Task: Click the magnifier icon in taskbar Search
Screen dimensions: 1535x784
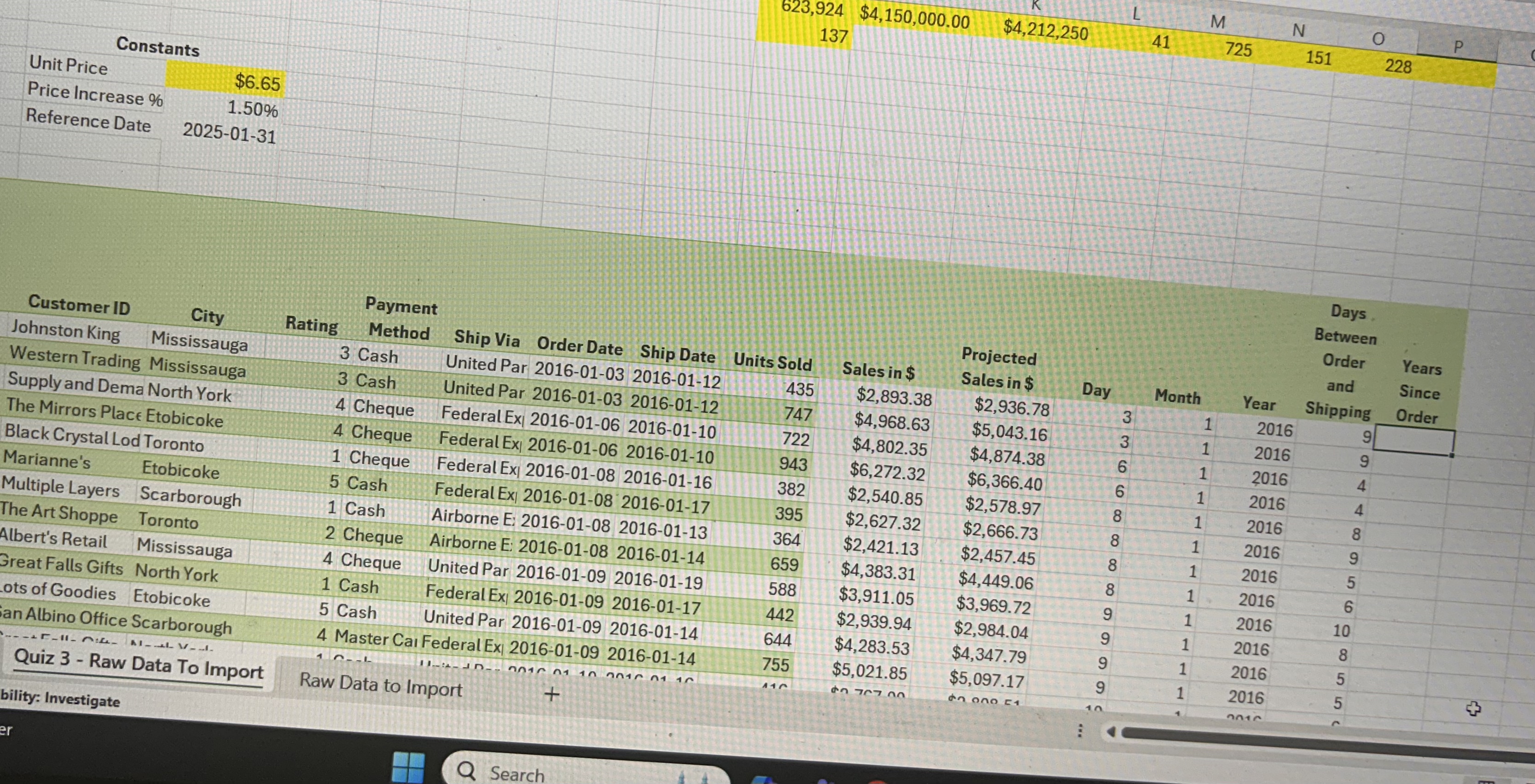Action: coord(466,770)
